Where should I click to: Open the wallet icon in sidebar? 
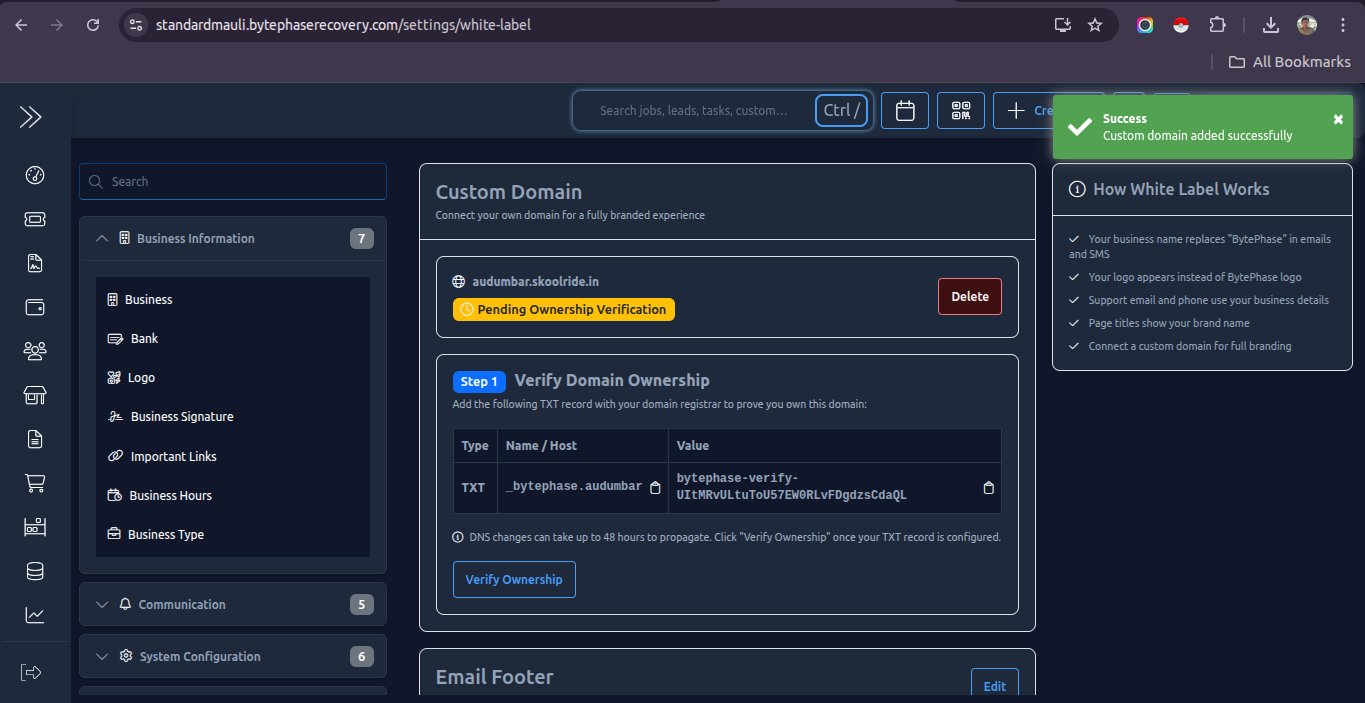[x=35, y=307]
